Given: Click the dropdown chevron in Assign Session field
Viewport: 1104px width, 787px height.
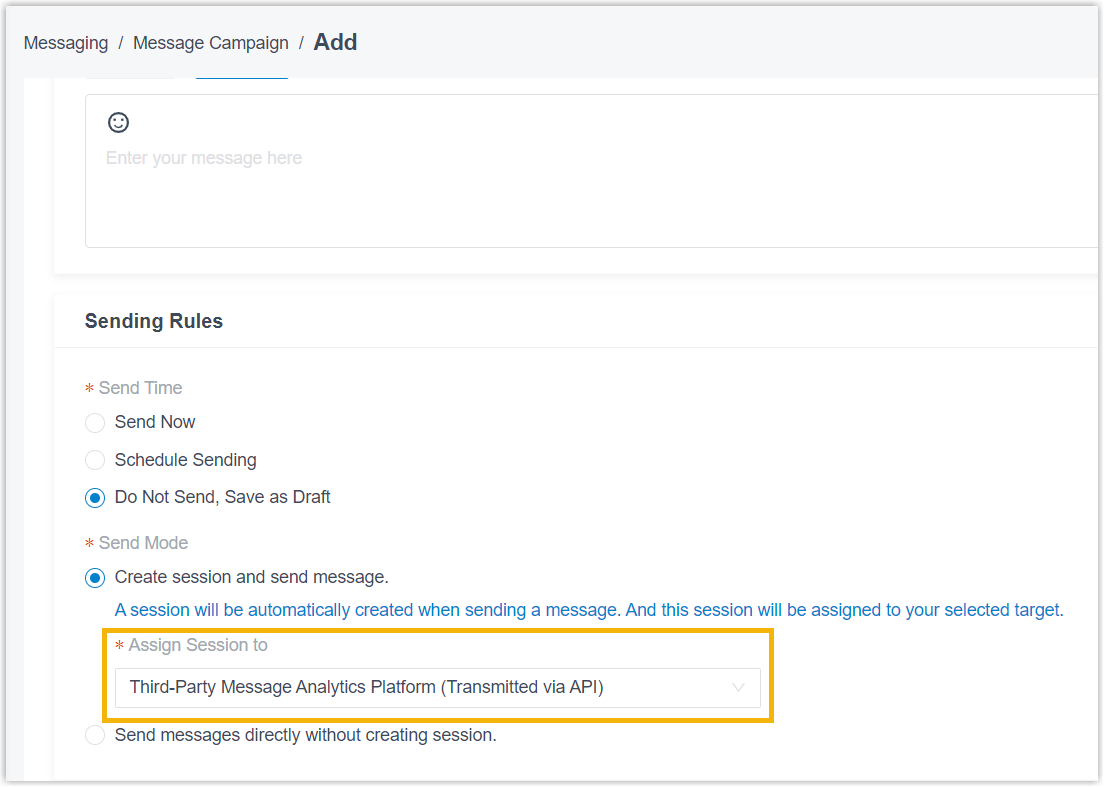Looking at the screenshot, I should (738, 687).
